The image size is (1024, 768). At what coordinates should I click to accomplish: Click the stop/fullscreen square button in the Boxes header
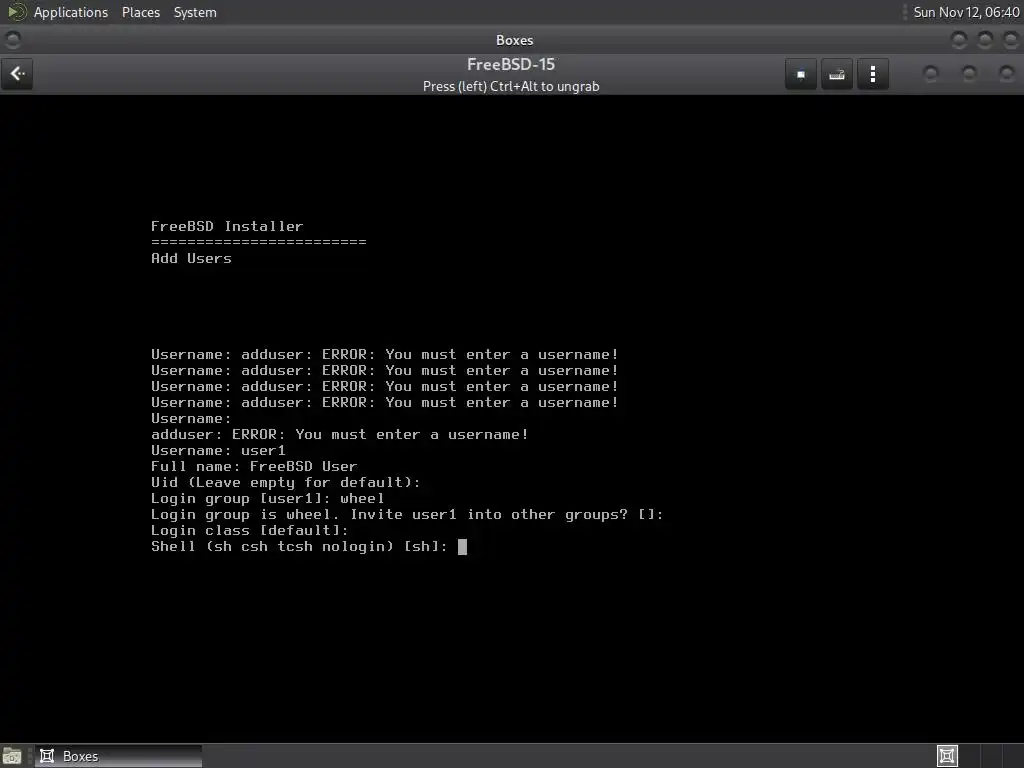click(x=801, y=74)
